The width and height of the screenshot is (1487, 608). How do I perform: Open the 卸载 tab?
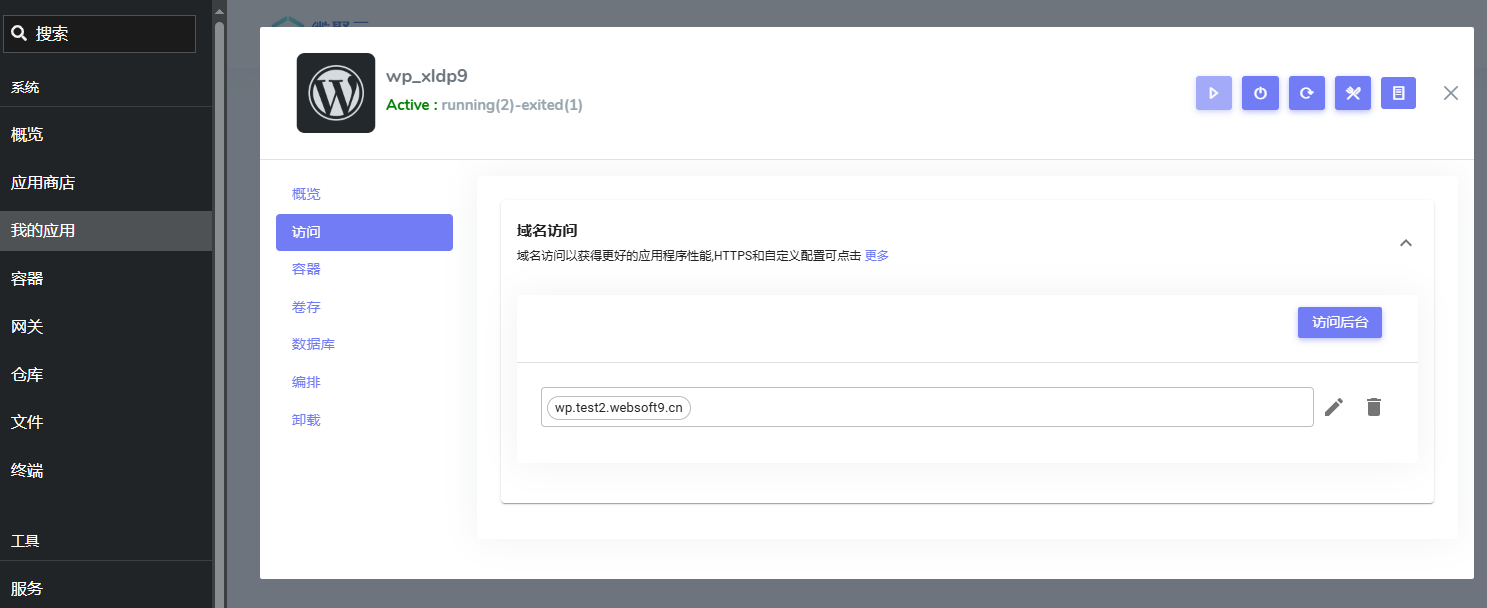pos(306,419)
